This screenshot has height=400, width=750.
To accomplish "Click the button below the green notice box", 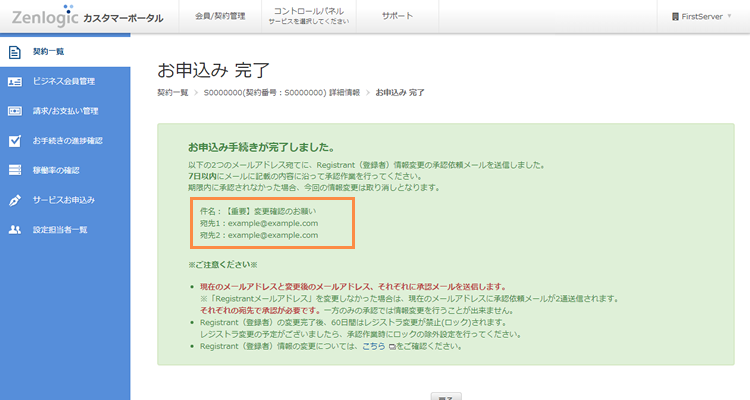I will [446, 396].
